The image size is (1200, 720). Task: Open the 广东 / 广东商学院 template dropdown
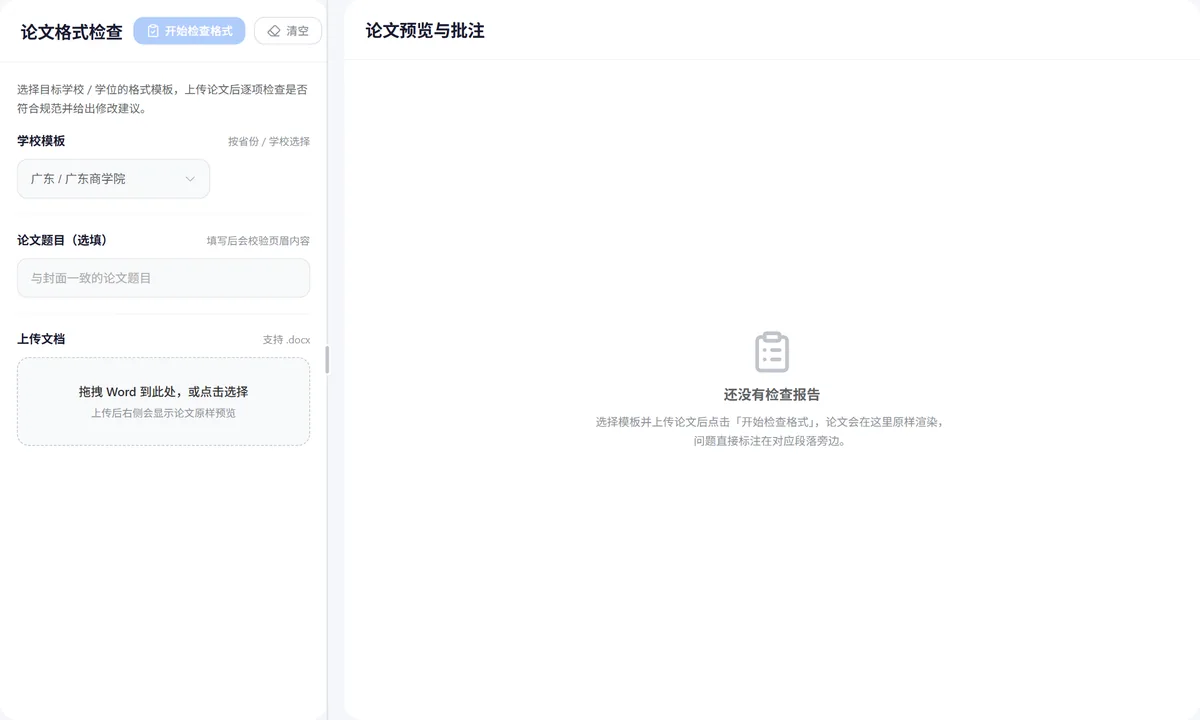click(113, 179)
